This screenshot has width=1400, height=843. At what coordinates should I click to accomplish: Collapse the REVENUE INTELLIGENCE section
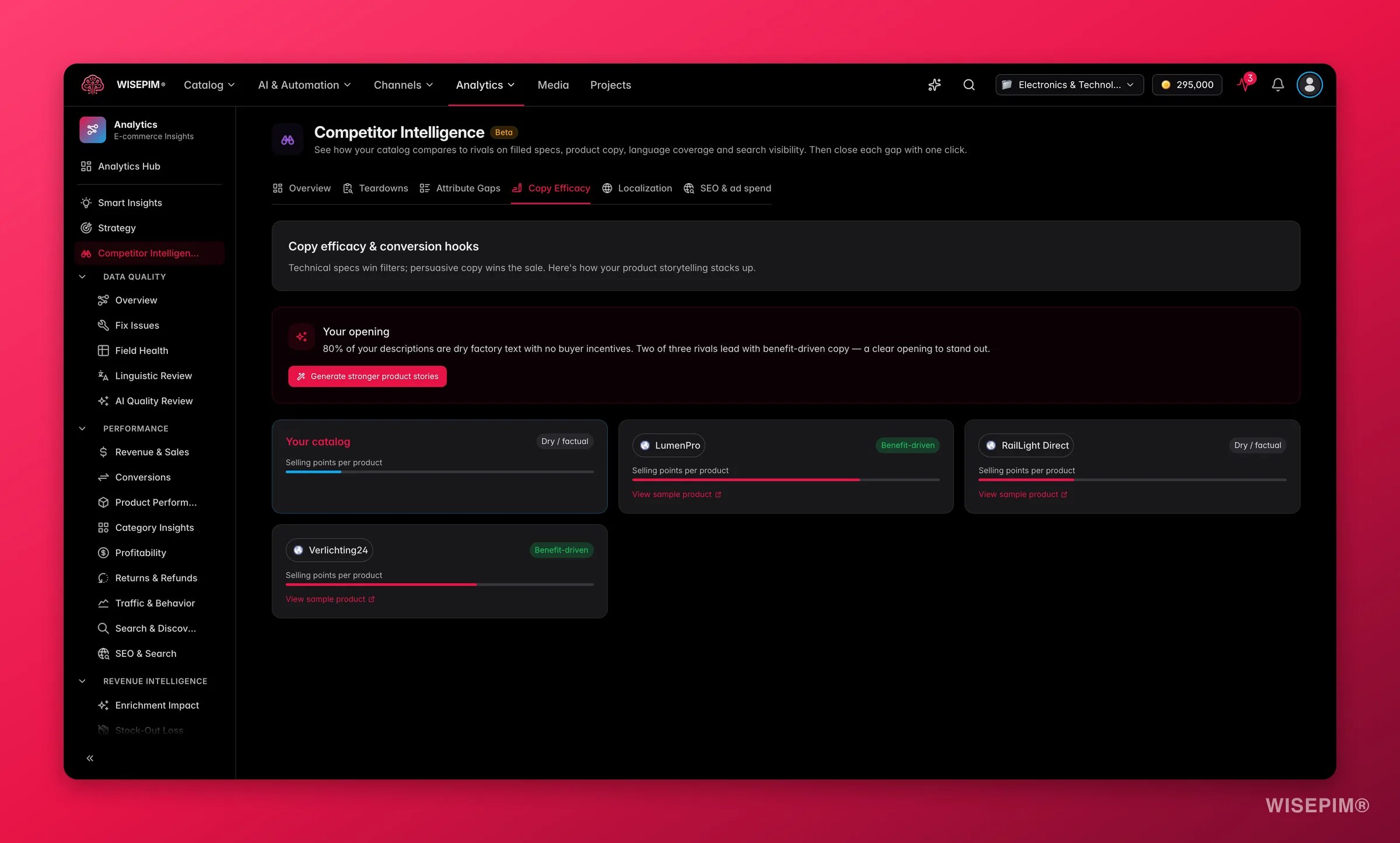82,681
